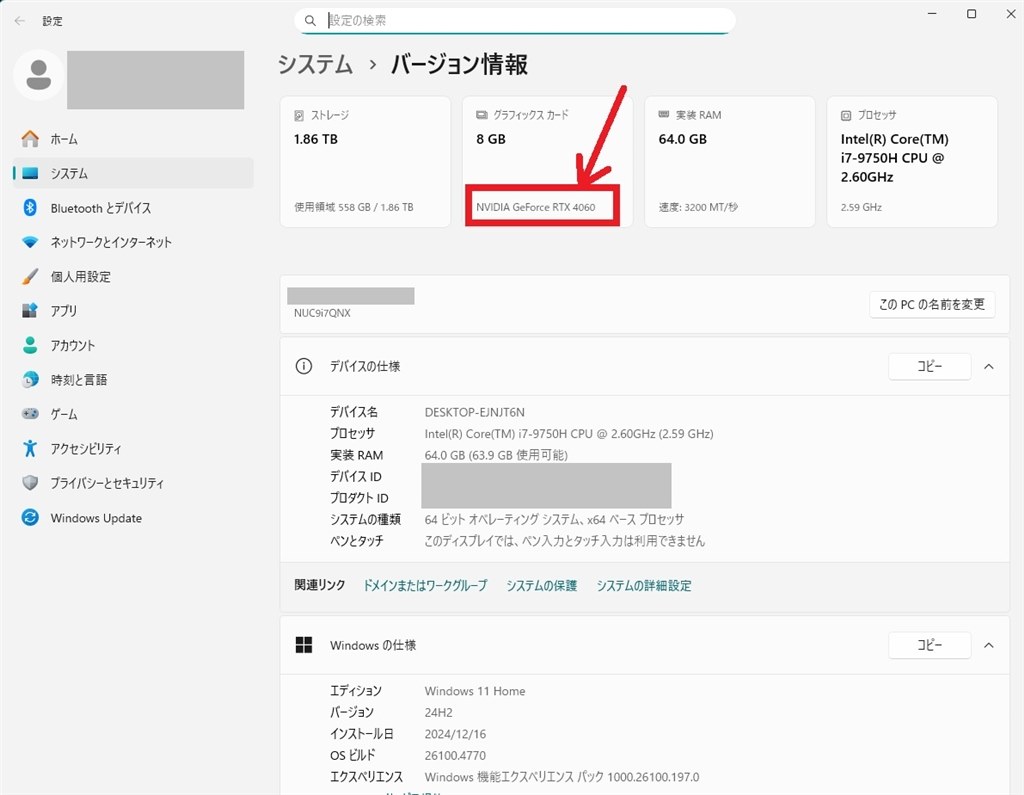Viewport: 1024px width, 795px height.
Task: Open ネットワークとインターネット via its globe icon
Action: point(32,242)
